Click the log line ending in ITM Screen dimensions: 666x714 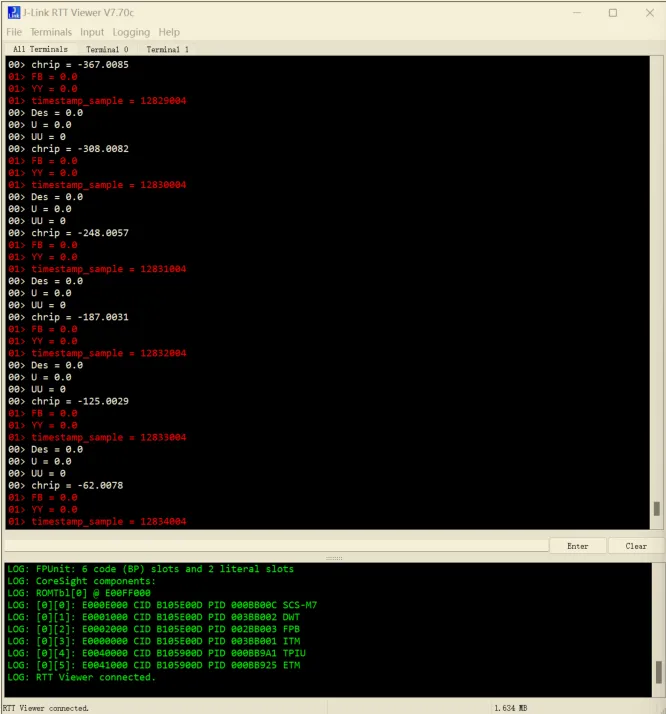pyautogui.click(x=153, y=641)
